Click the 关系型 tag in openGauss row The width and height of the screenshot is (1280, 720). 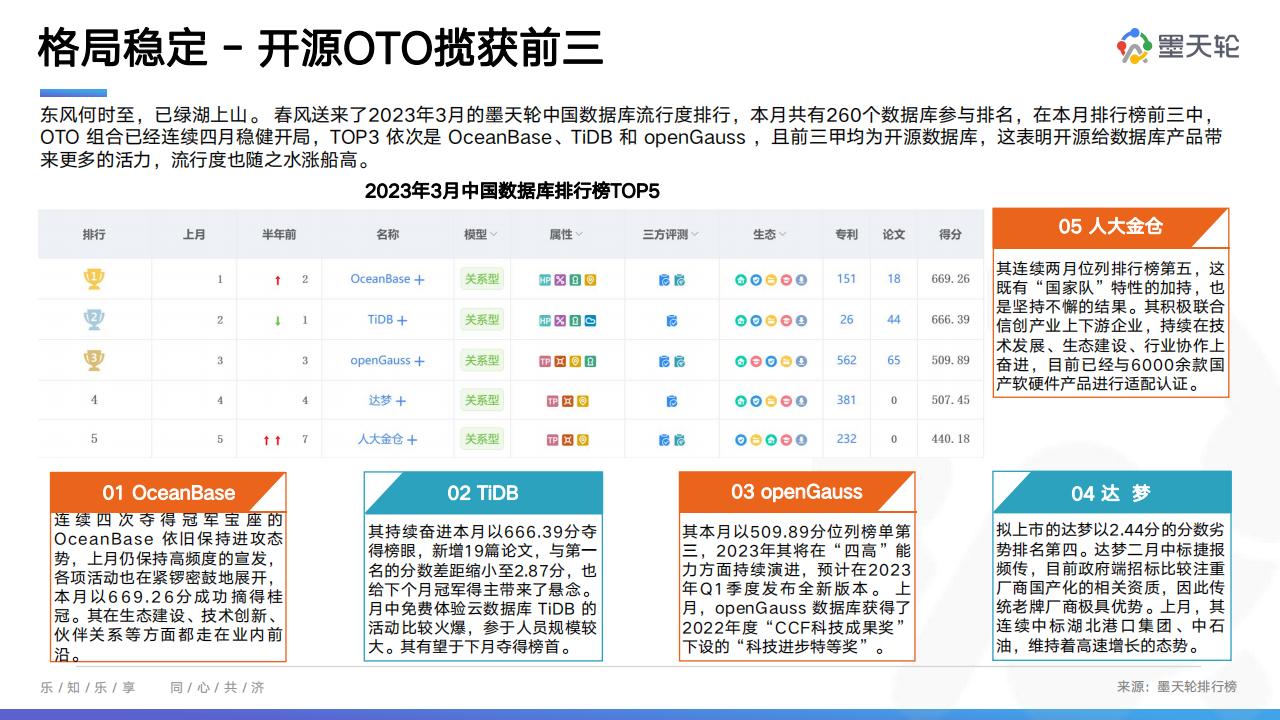[x=481, y=360]
